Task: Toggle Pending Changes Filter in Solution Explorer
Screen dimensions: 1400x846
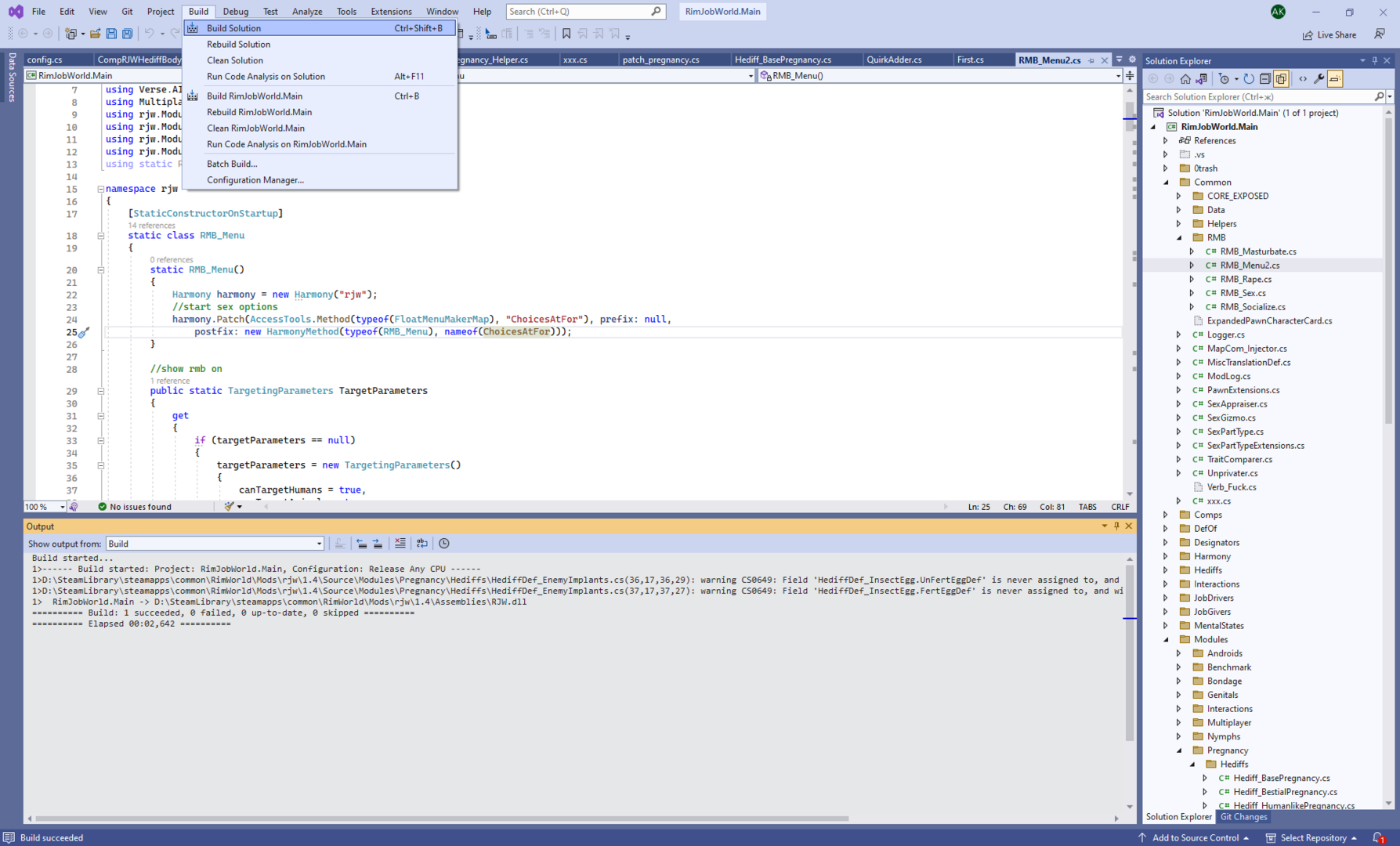Action: point(1225,79)
